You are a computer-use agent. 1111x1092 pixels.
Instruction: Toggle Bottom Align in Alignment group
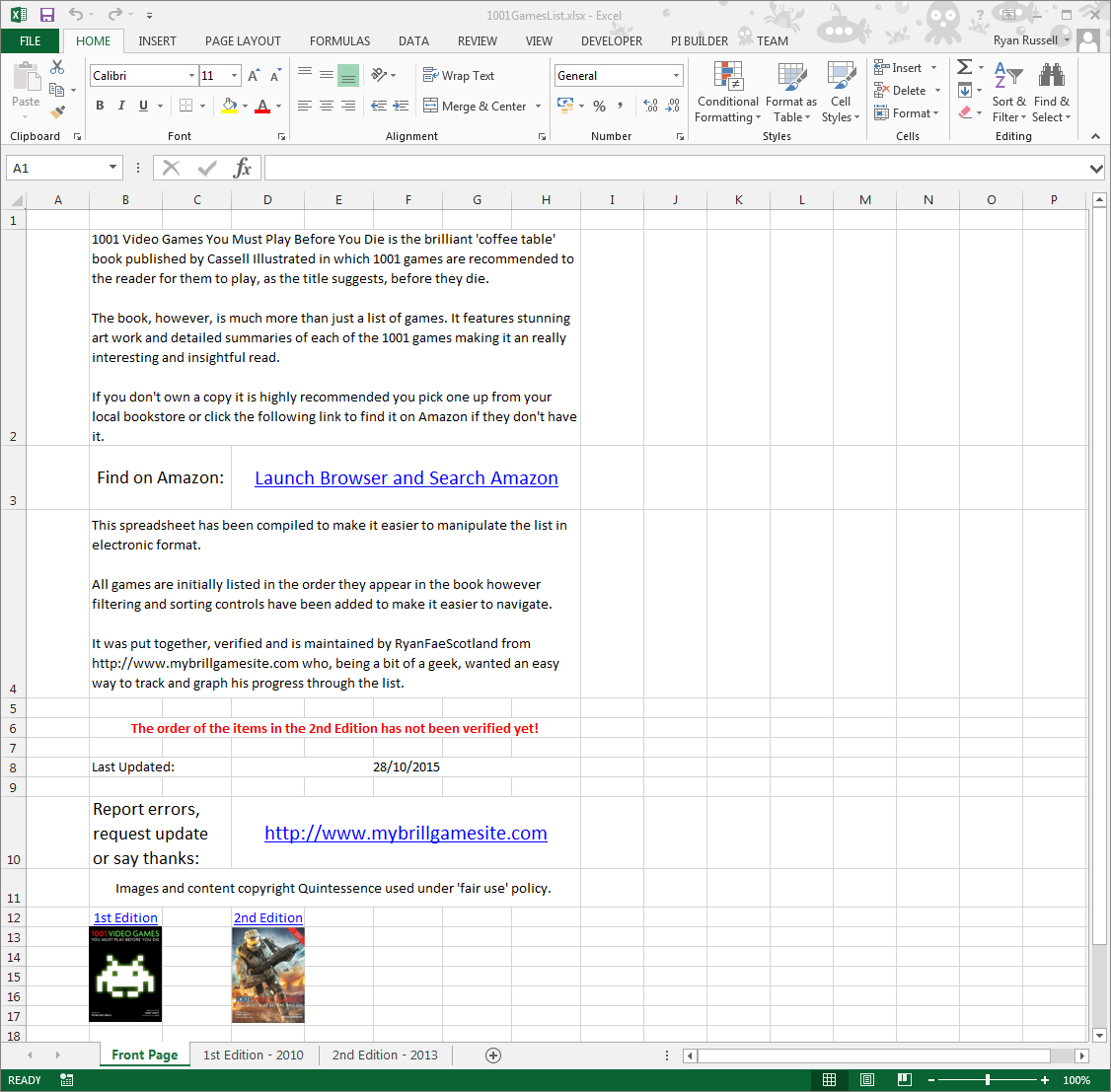click(348, 75)
